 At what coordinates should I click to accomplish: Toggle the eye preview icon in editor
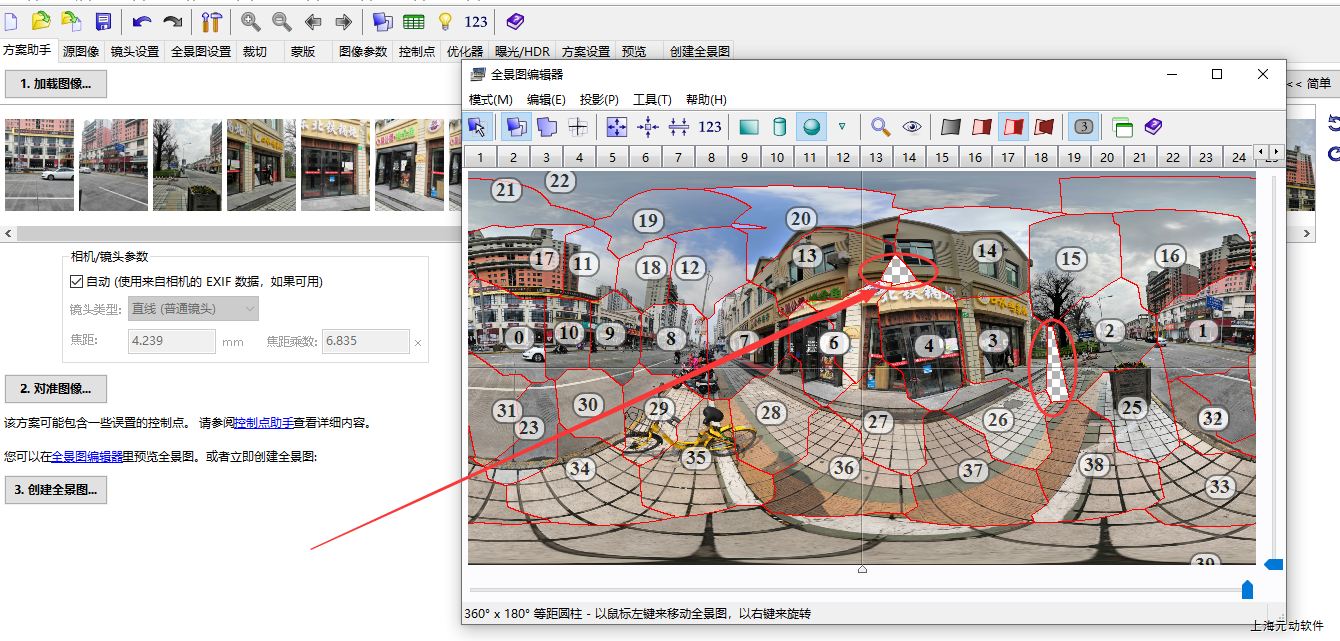[x=912, y=127]
